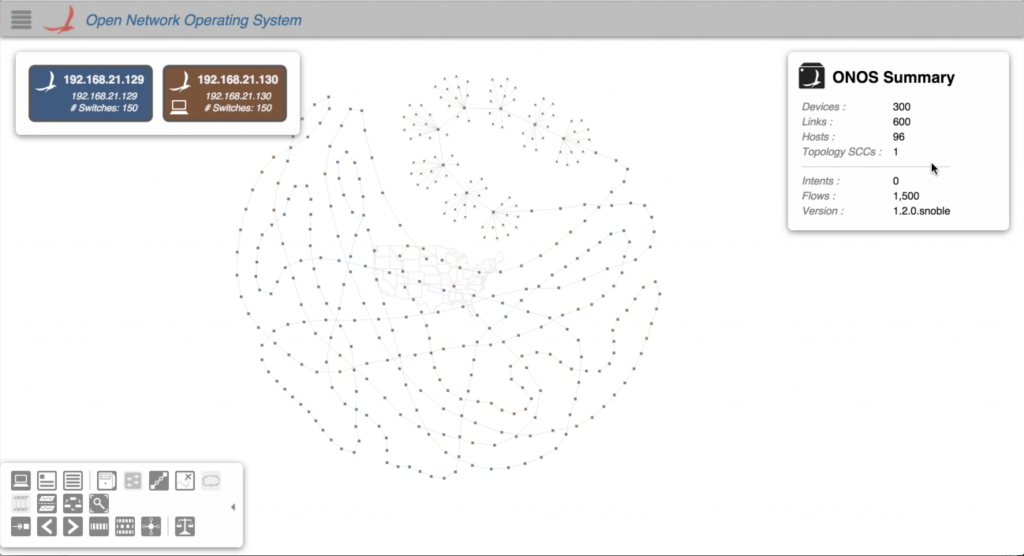Show related intents (arrow-to-square icon)
This screenshot has height=556, width=1024.
click(x=21, y=527)
